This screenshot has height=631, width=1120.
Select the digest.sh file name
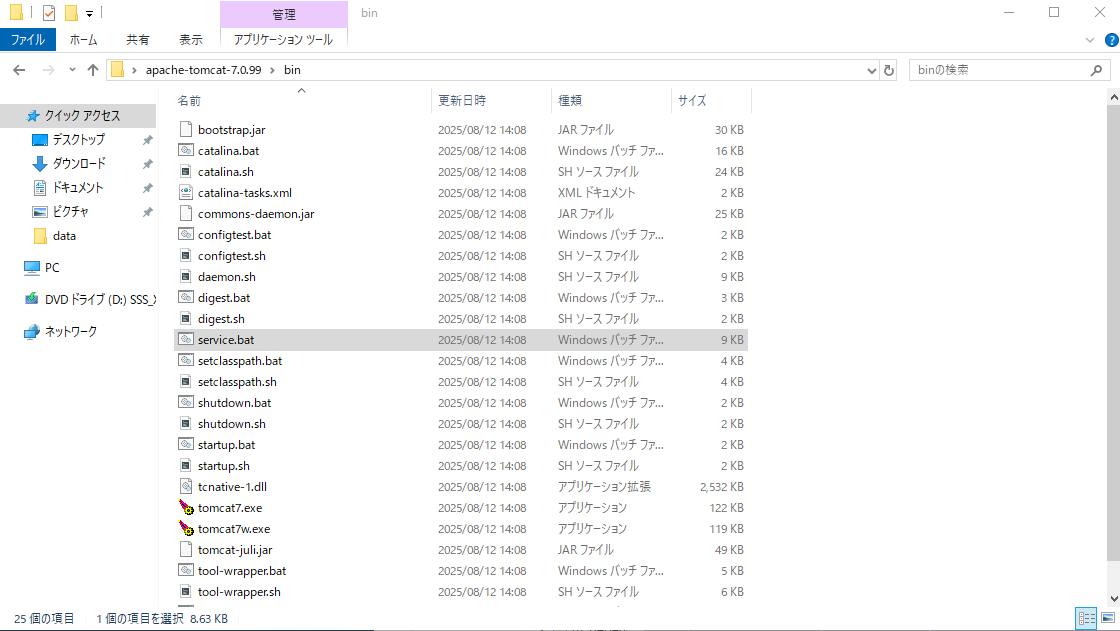221,319
